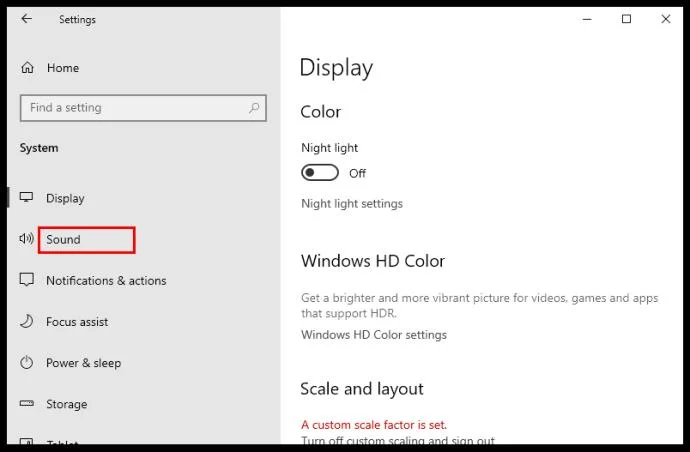Click 'A custom scale factor is set.' text
The image size is (690, 452).
(374, 425)
